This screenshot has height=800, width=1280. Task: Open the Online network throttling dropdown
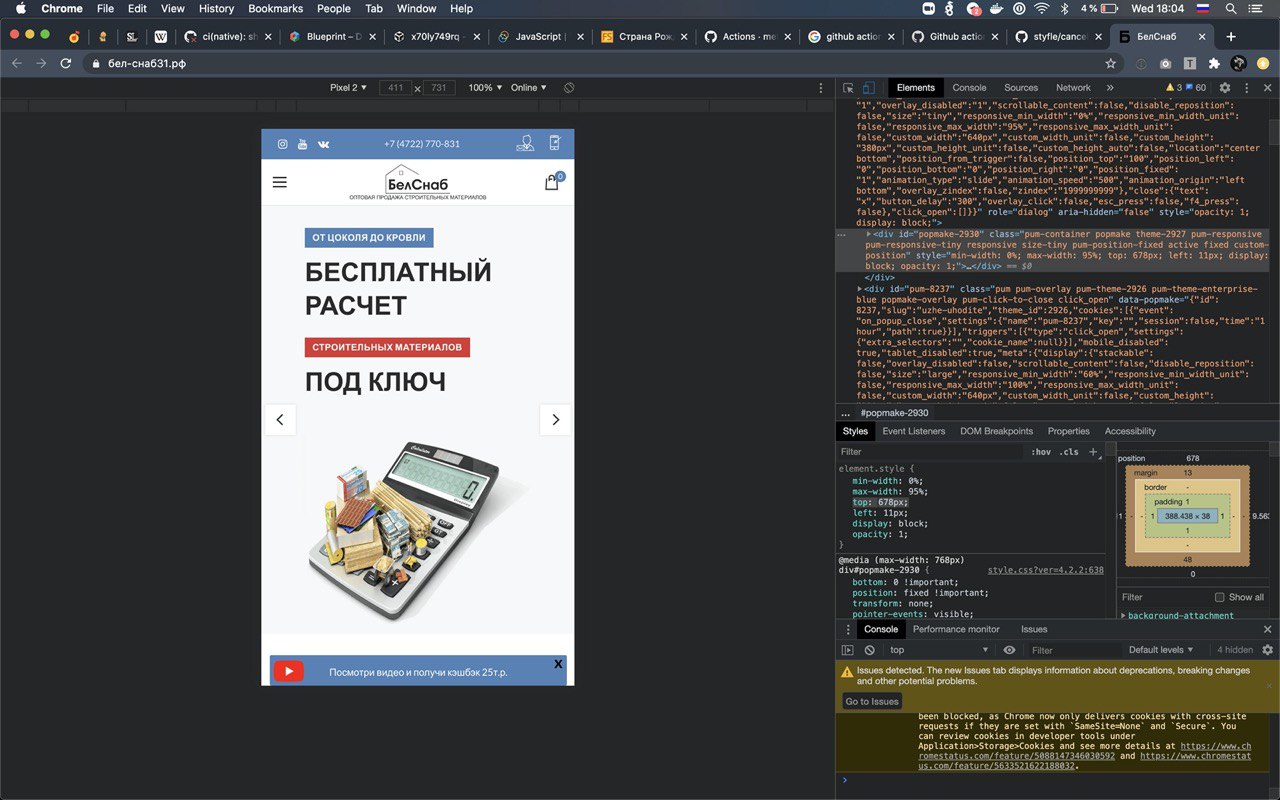pos(529,88)
